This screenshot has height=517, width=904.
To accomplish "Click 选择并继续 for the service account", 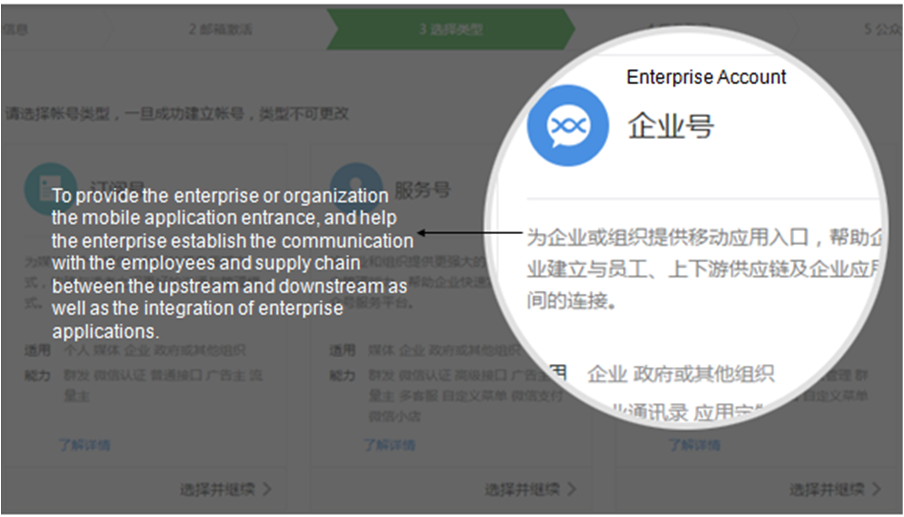I will (522, 489).
